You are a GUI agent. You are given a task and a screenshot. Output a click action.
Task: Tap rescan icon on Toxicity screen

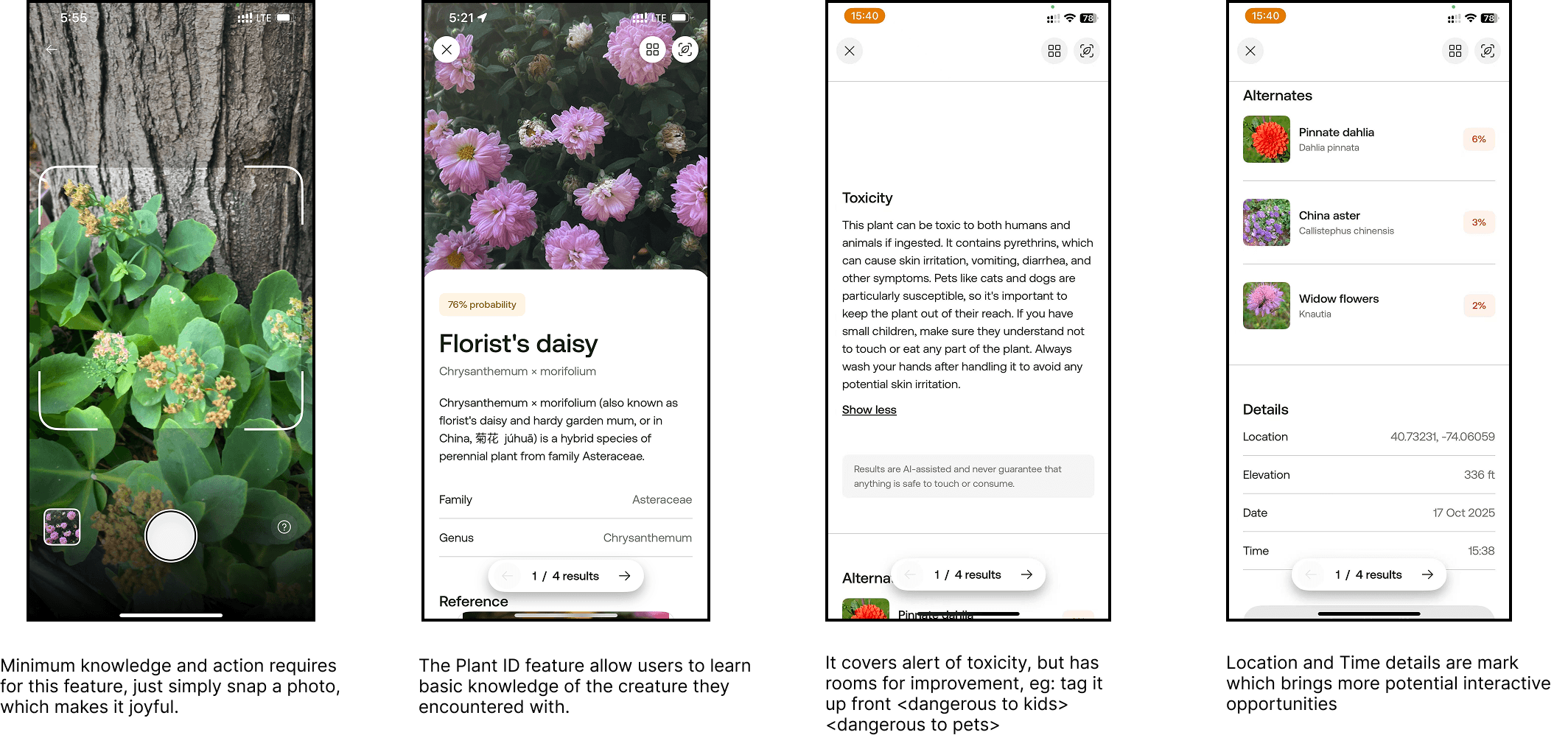tap(1087, 51)
